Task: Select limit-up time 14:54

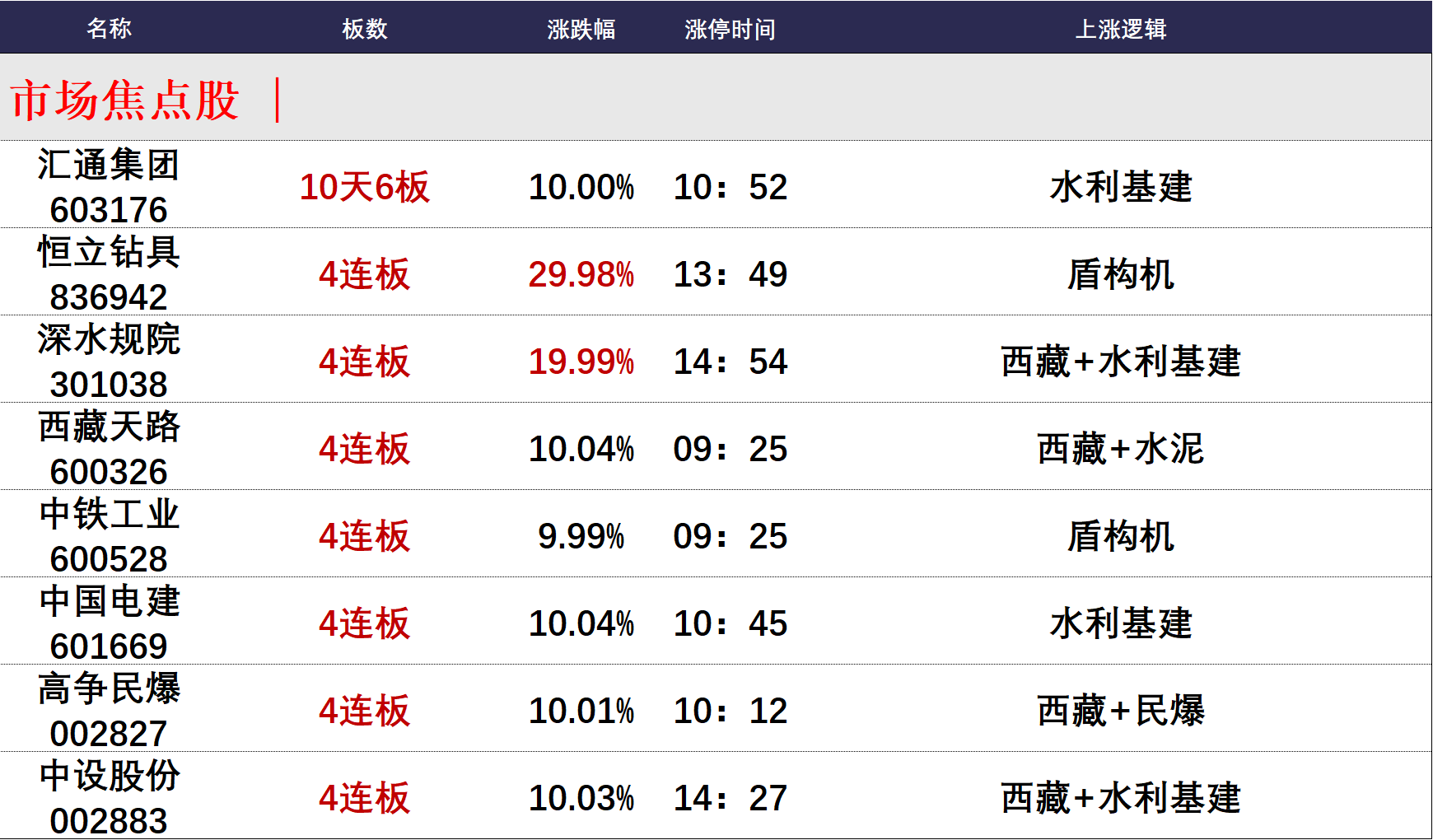Action: (x=731, y=362)
